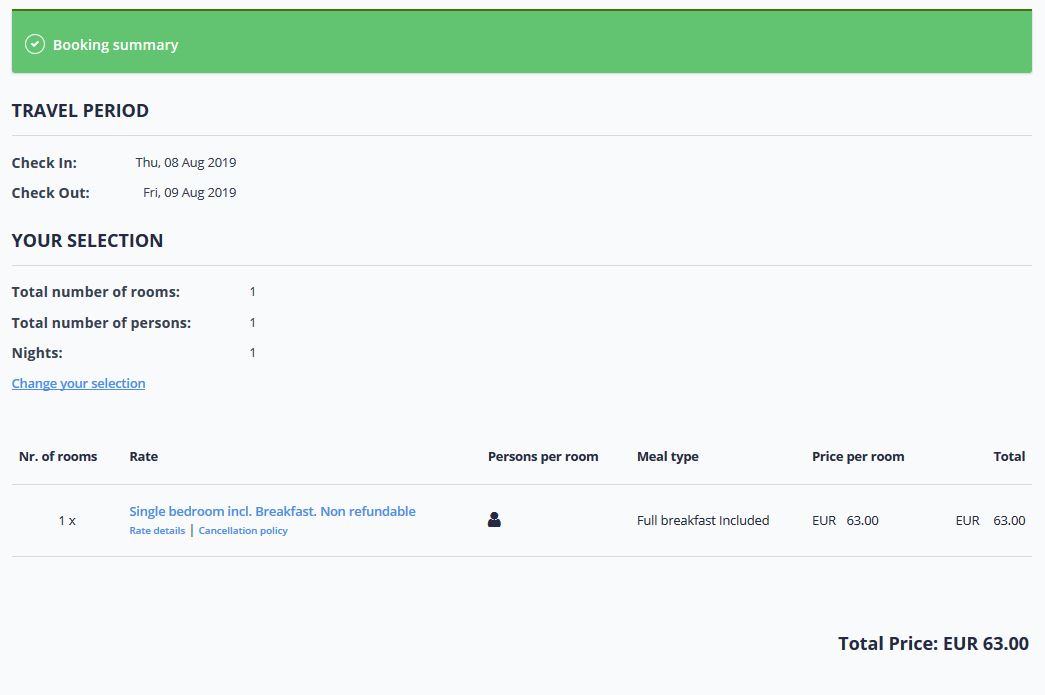Click the Total column header

point(1009,456)
